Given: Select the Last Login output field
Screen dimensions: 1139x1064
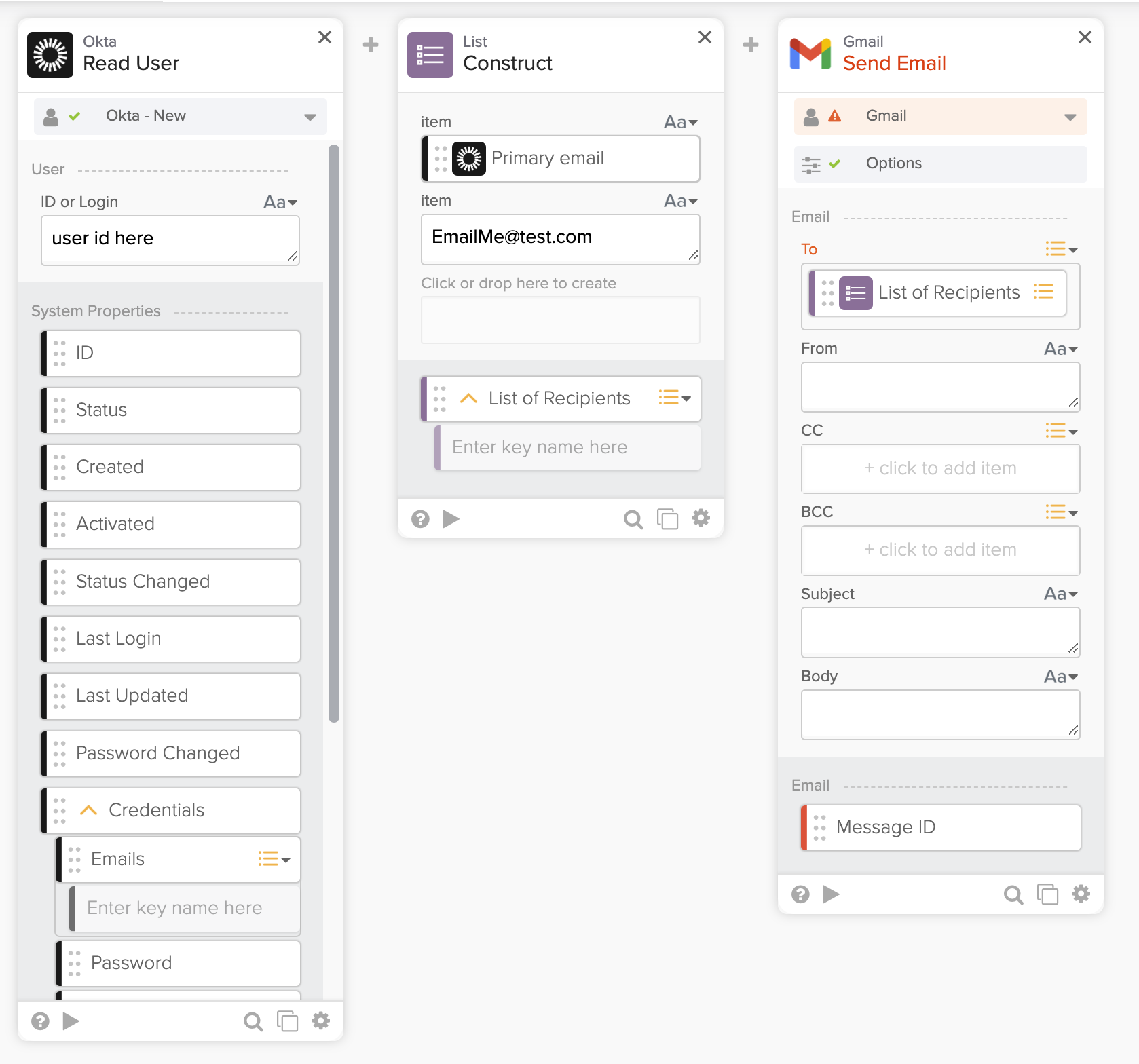Looking at the screenshot, I should pos(171,639).
